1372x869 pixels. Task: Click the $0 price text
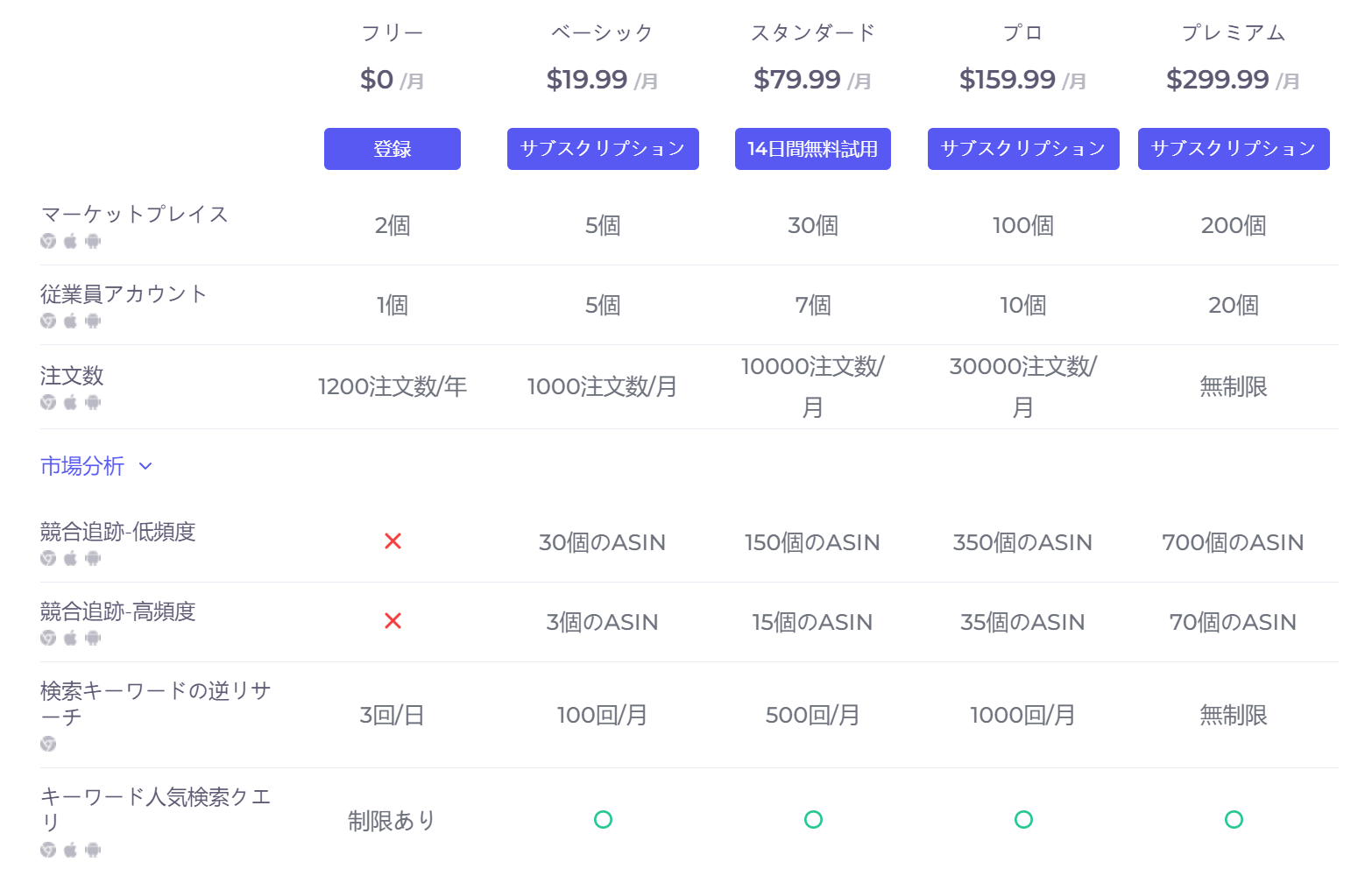377,80
